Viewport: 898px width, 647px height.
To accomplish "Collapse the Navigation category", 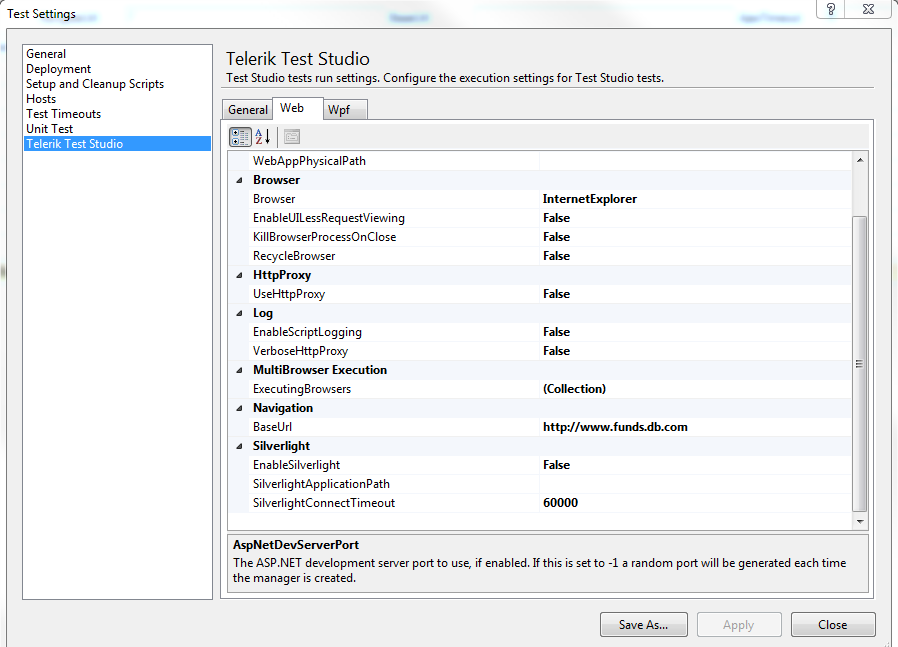I will (x=240, y=408).
